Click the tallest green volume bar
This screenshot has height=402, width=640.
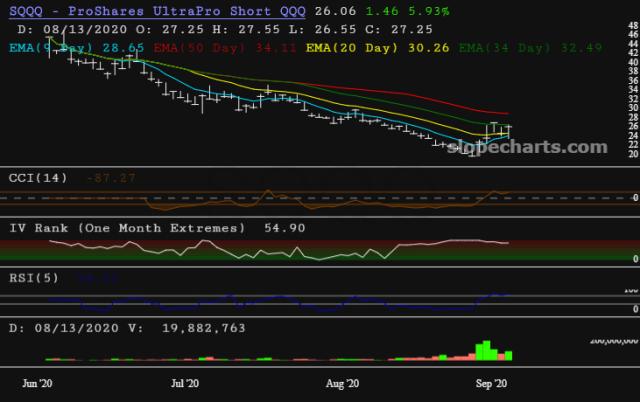coord(484,350)
